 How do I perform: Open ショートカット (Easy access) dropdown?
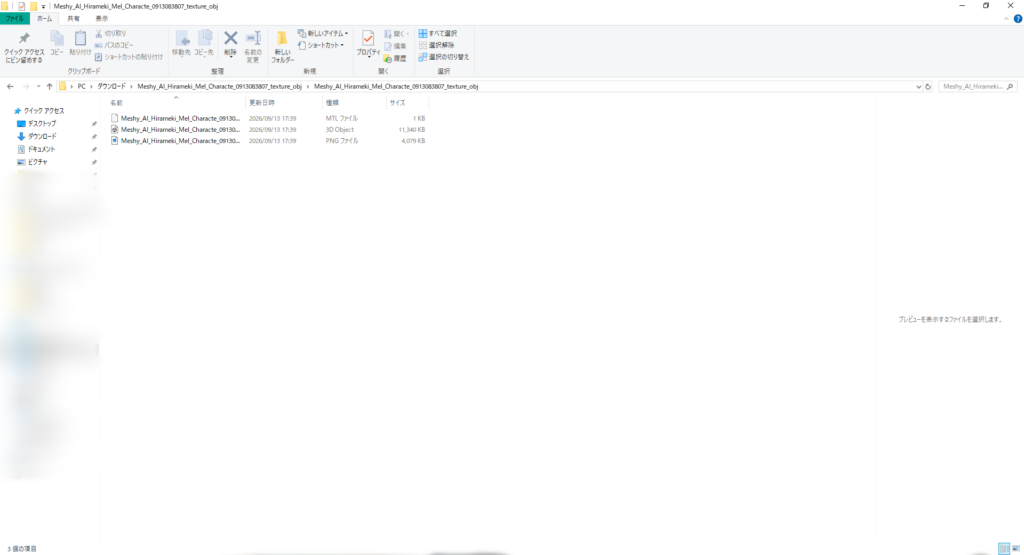[321, 45]
